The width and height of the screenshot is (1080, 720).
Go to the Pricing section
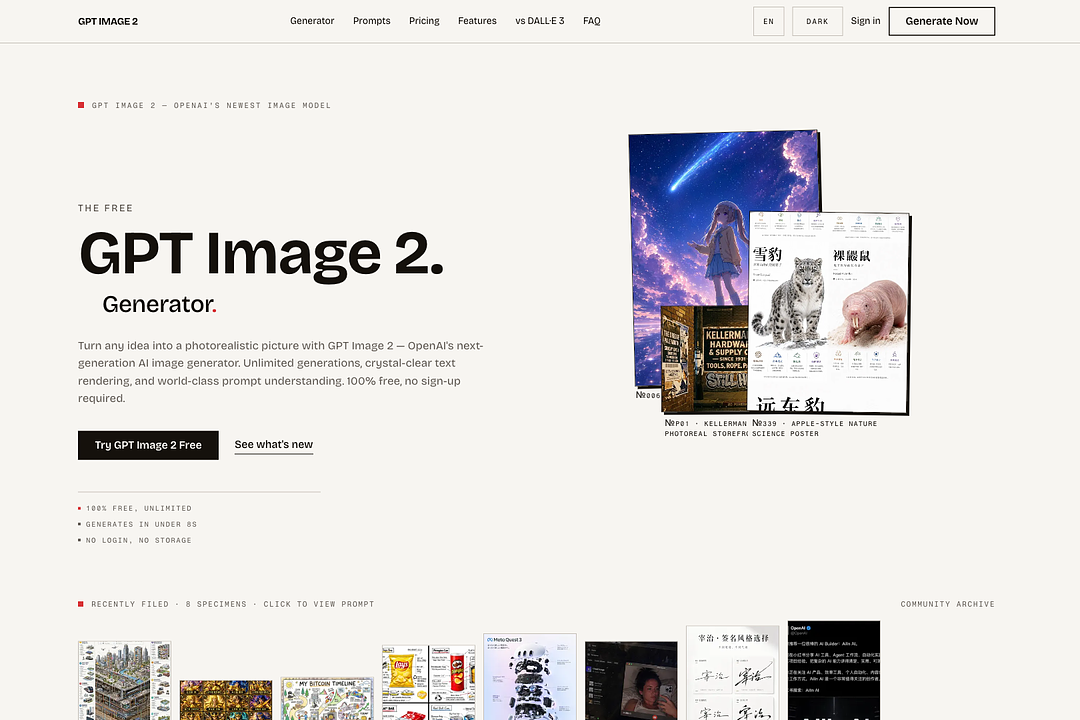424,21
